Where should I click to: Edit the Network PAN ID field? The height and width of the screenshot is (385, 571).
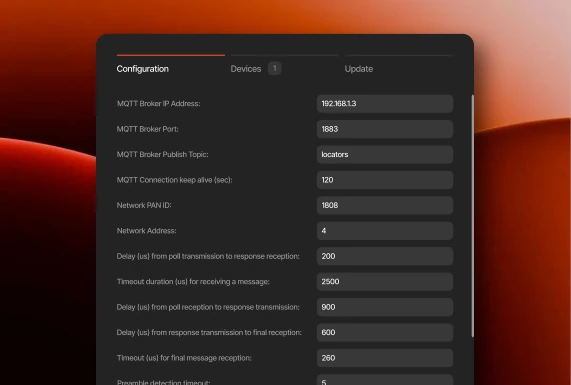point(385,205)
